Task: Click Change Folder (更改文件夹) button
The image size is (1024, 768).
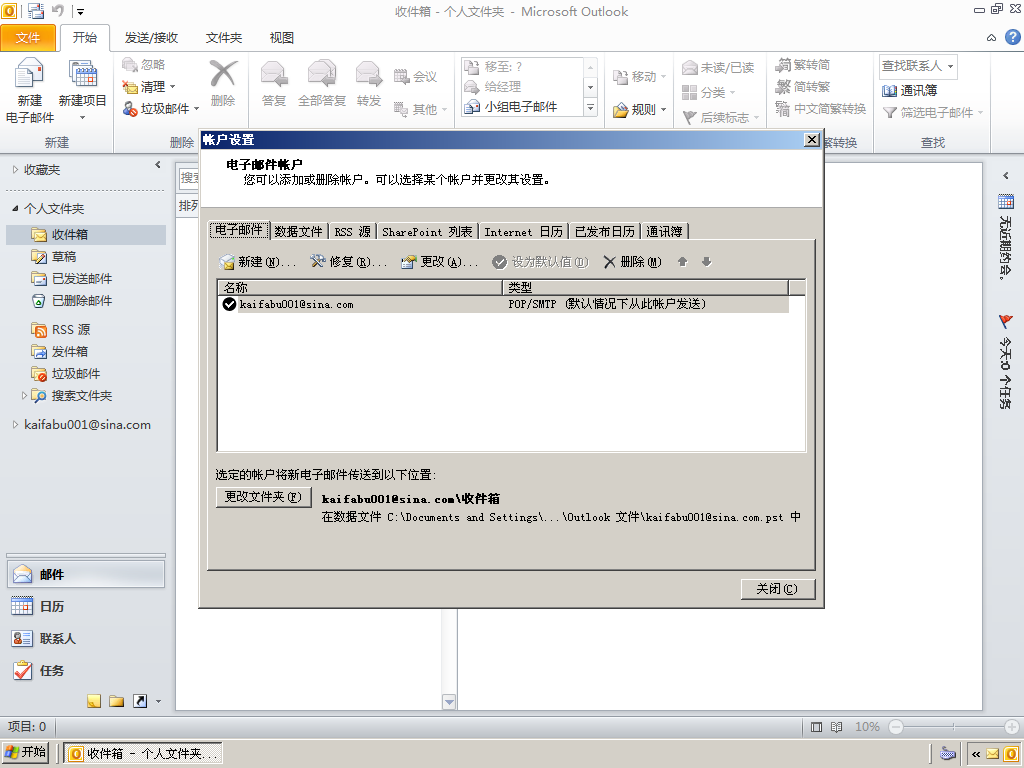Action: (263, 497)
